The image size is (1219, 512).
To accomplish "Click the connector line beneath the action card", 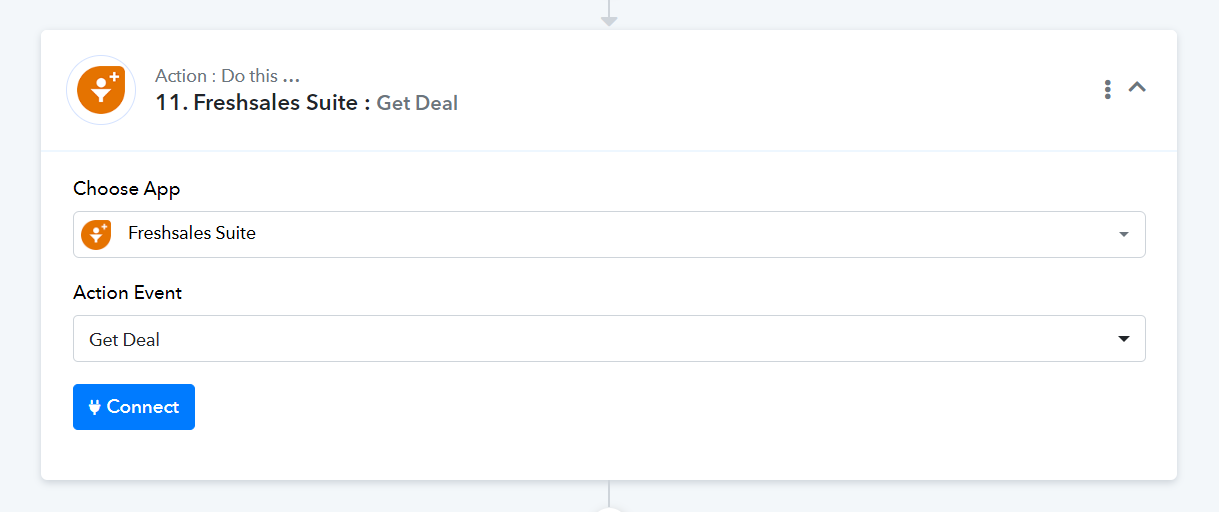I will pos(609,492).
